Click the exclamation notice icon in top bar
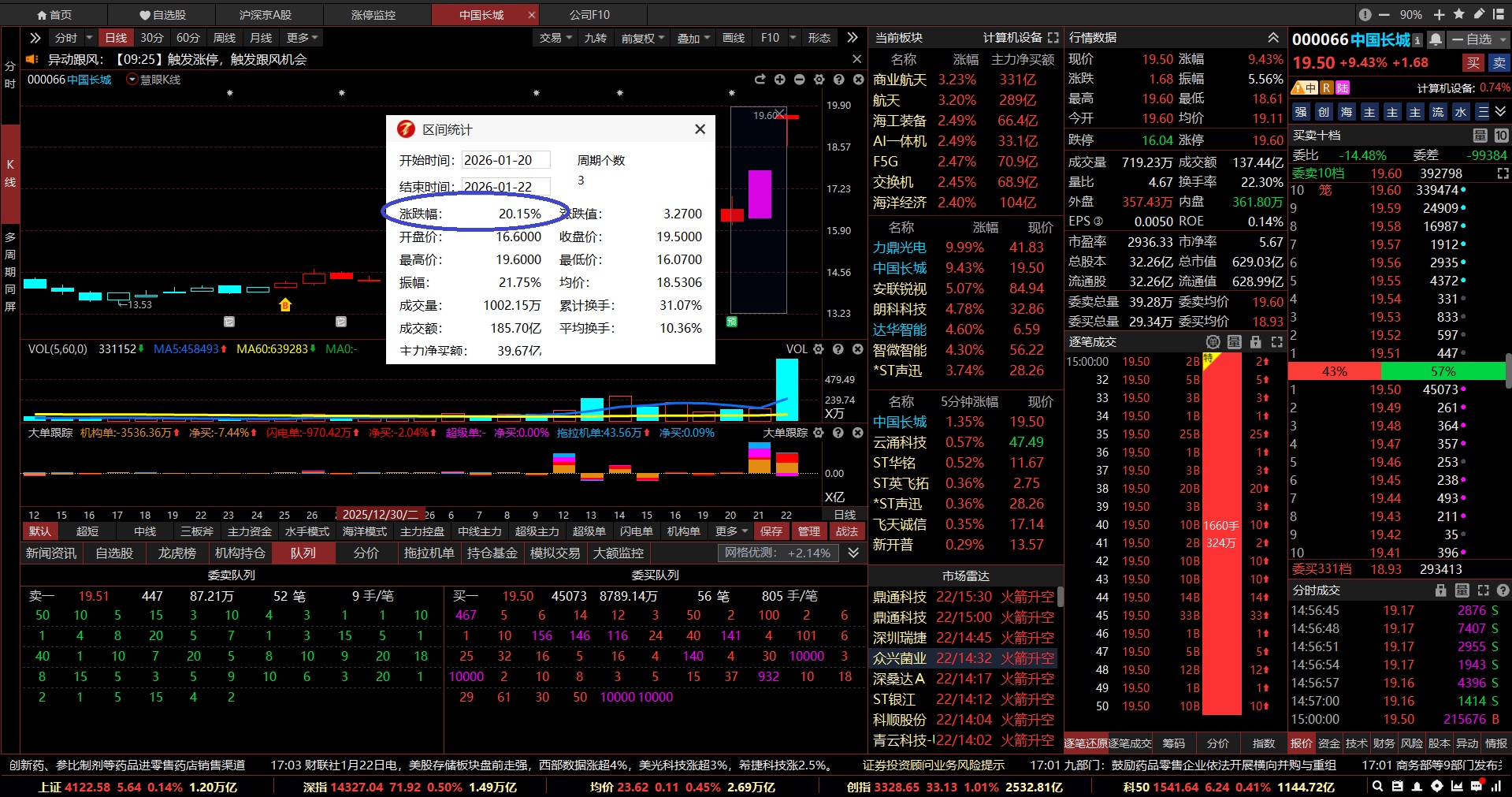Screen dimensions: 1512x797 click(1365, 14)
